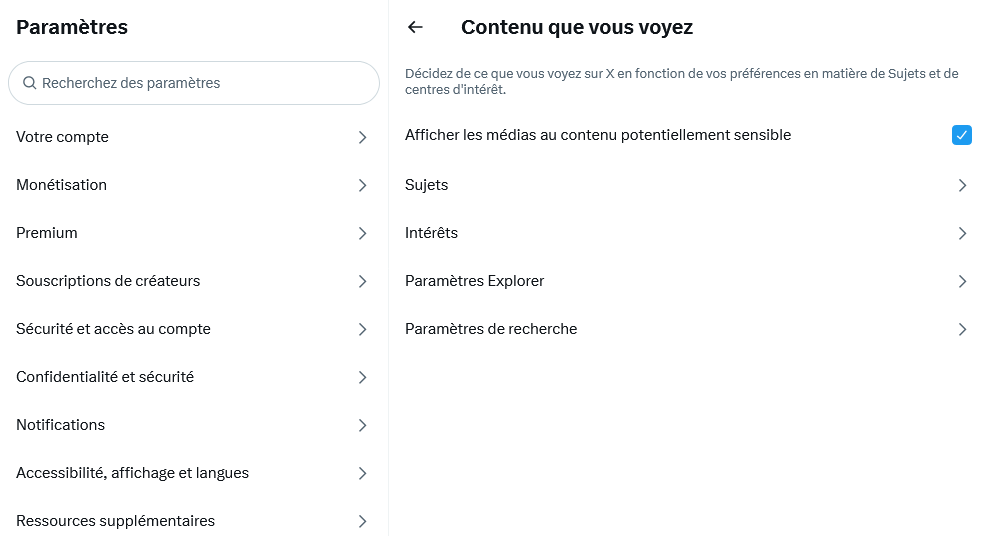Screen dimensions: 988x536
Task: Click the search magnifier icon
Action: coord(30,83)
